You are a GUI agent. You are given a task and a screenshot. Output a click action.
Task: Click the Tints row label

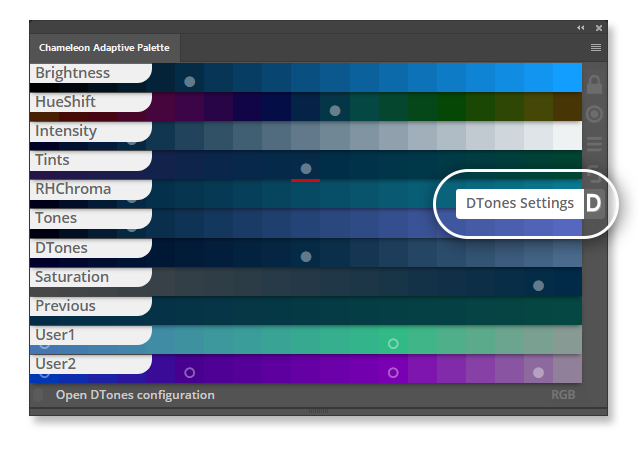tap(91, 160)
